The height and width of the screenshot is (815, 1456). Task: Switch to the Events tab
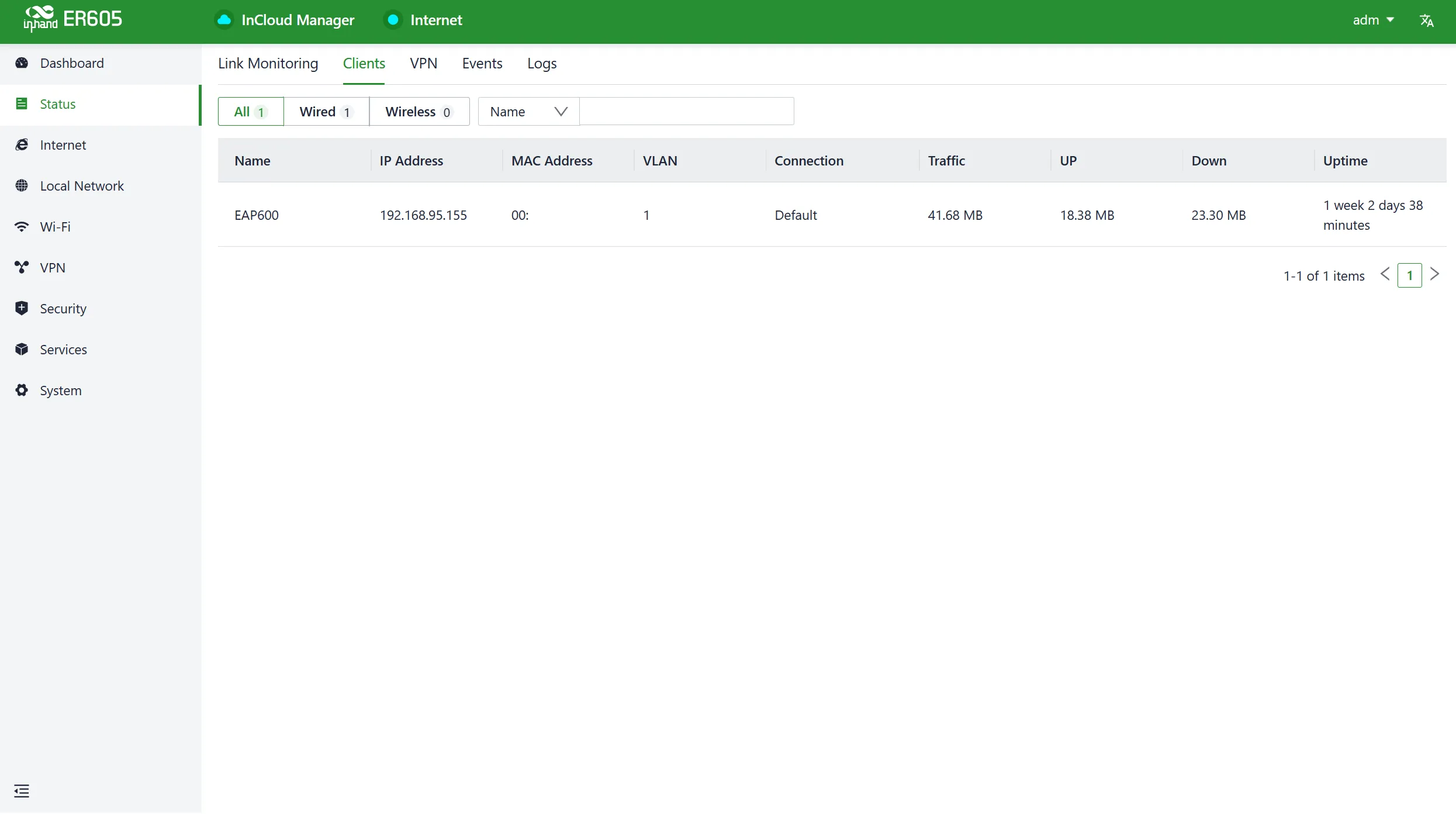click(482, 64)
